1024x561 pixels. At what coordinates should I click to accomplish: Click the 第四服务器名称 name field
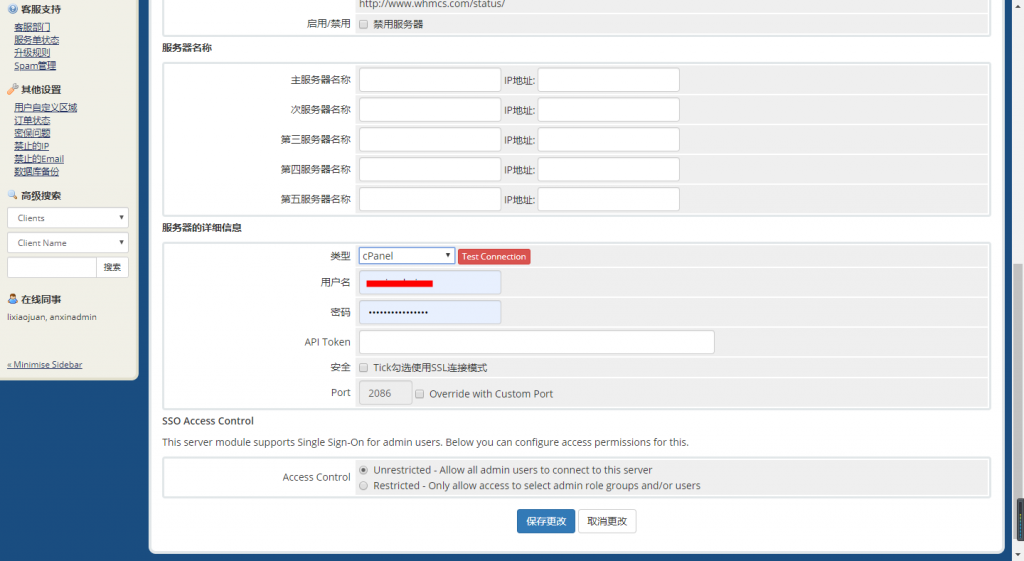tap(430, 169)
